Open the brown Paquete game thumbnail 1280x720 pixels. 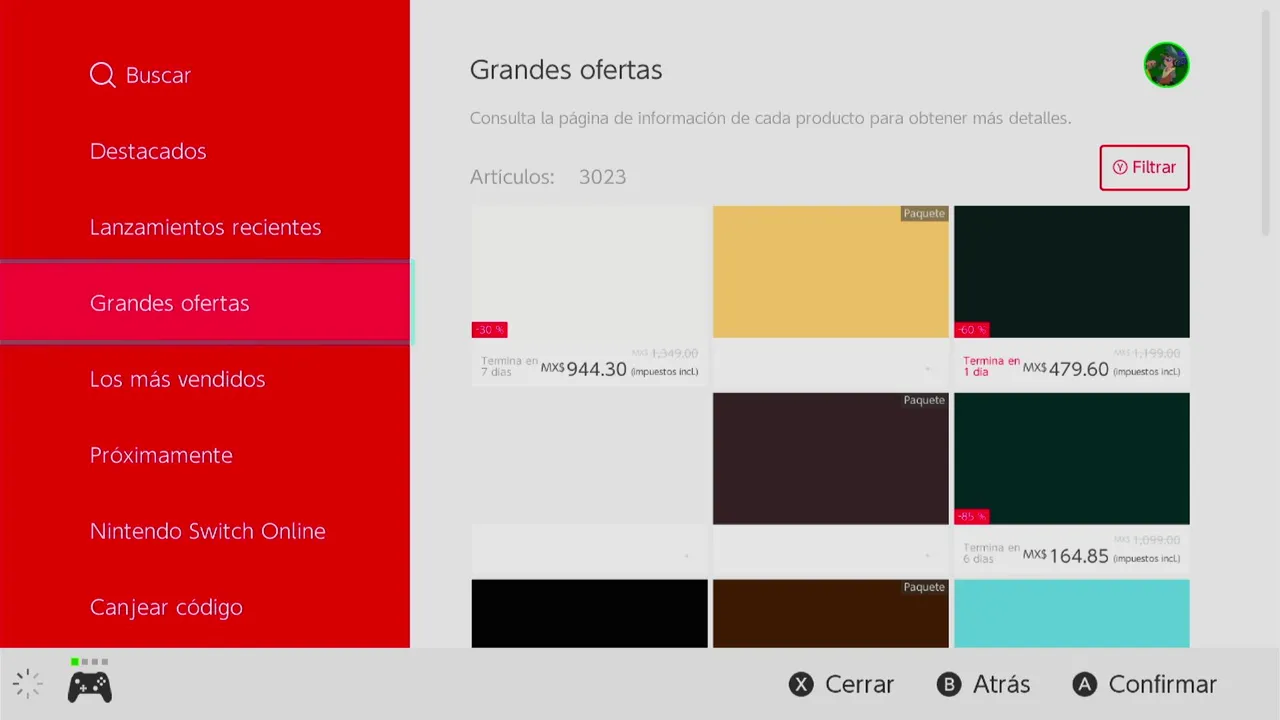coord(830,613)
